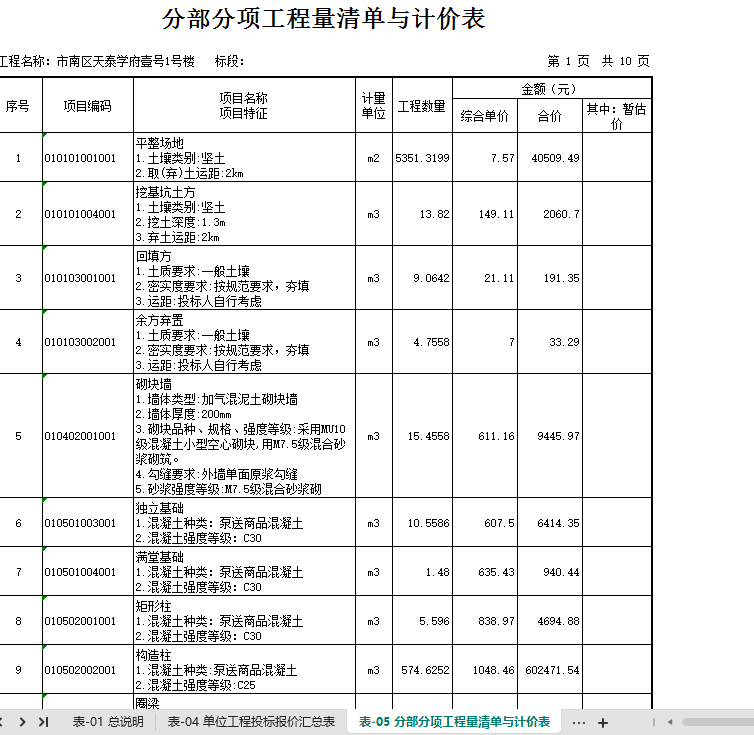Select quantity cell 574.6252
The image size is (754, 735).
tap(422, 670)
